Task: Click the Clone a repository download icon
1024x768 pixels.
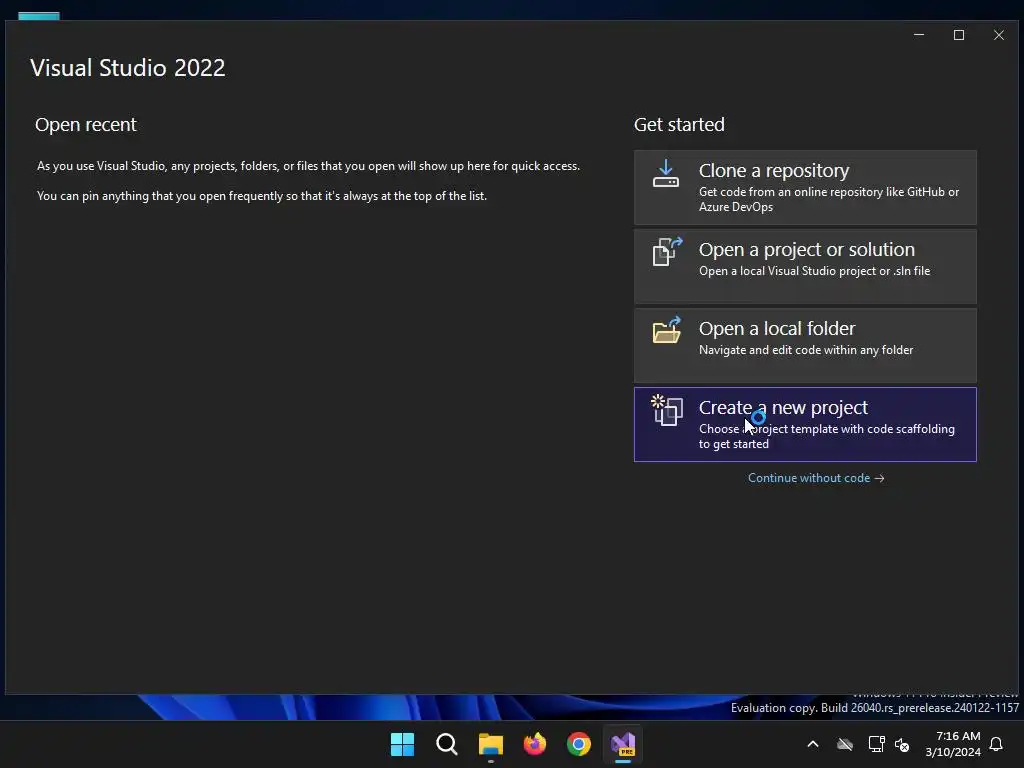Action: [665, 174]
